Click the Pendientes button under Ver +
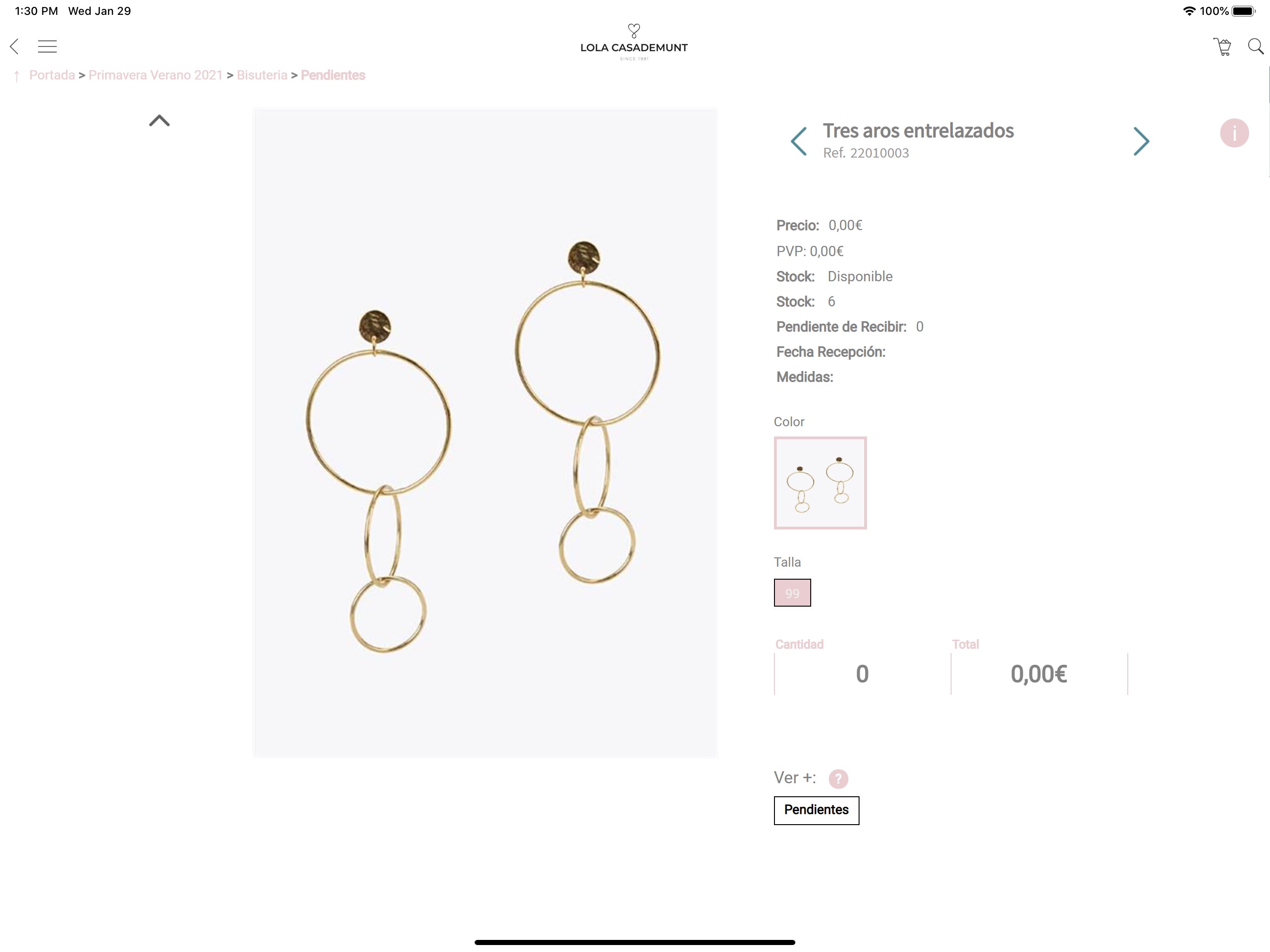This screenshot has height=952, width=1270. (816, 810)
